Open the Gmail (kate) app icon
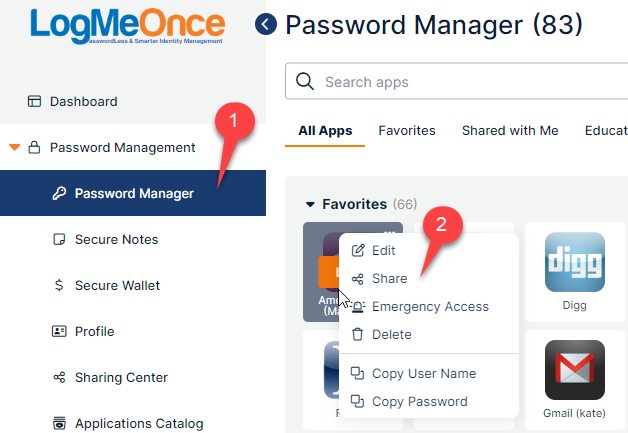Image resolution: width=628 pixels, height=433 pixels. pos(575,370)
